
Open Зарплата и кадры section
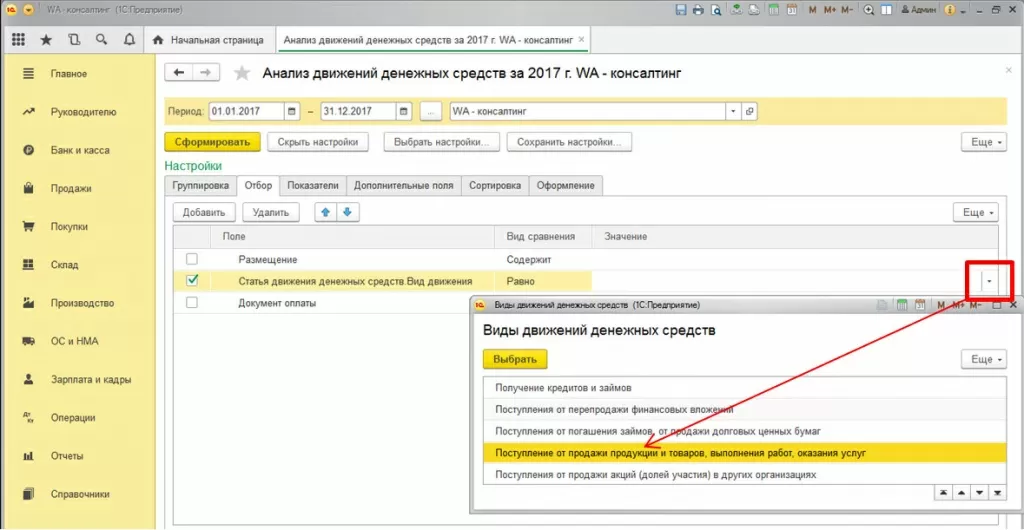tap(91, 379)
